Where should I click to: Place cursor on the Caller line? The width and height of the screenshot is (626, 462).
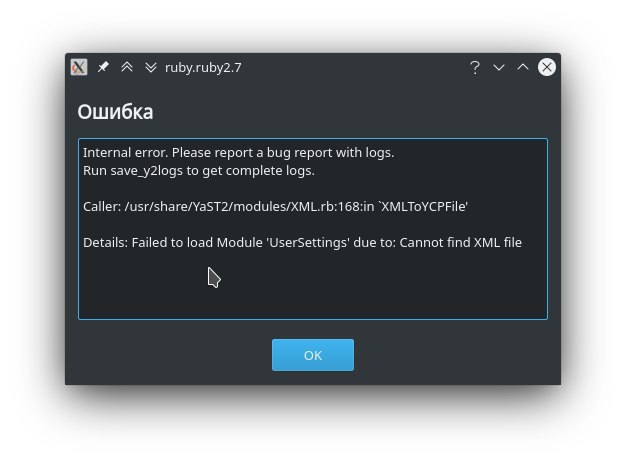[x=275, y=206]
